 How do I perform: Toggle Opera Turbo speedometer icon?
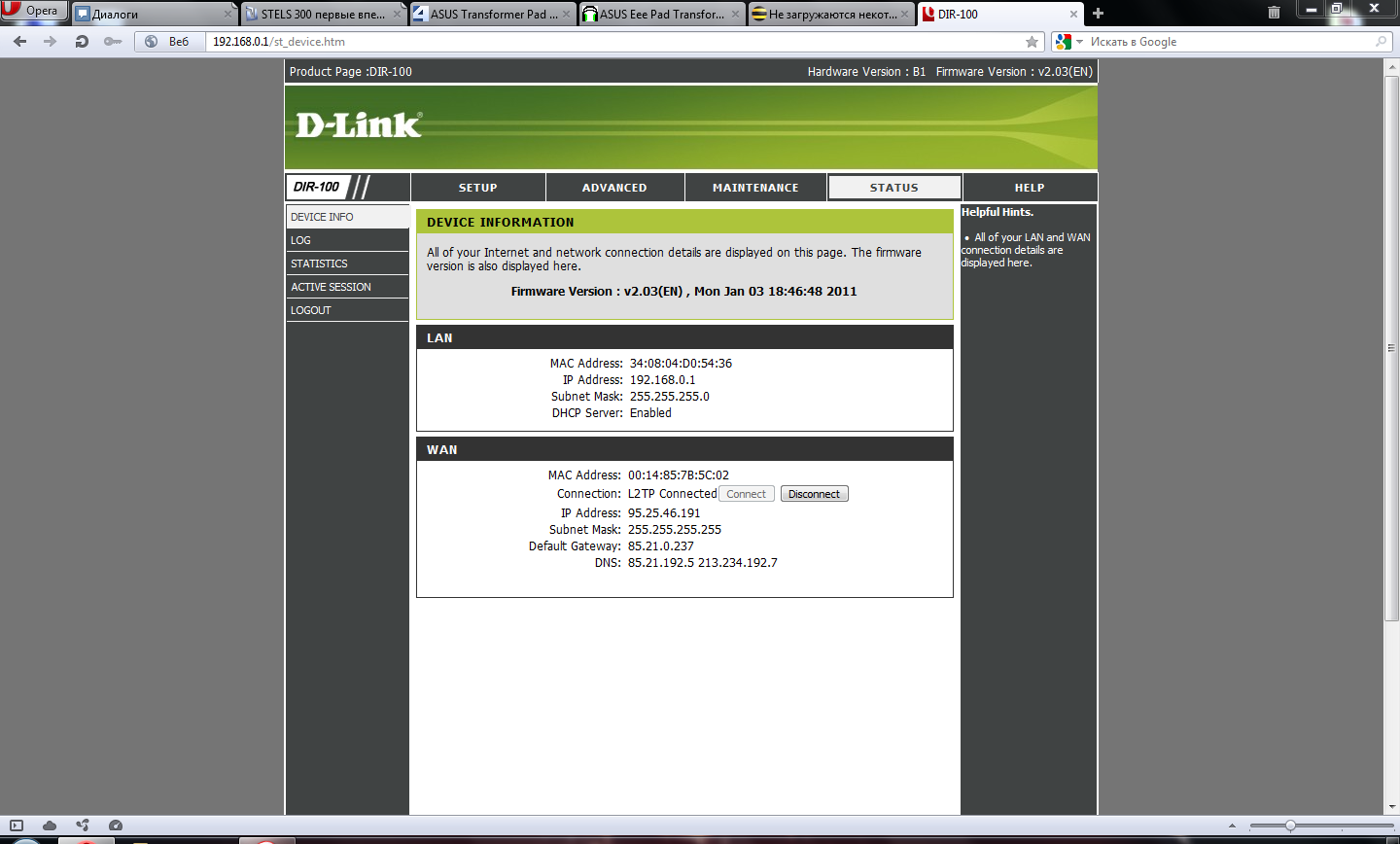(x=116, y=826)
